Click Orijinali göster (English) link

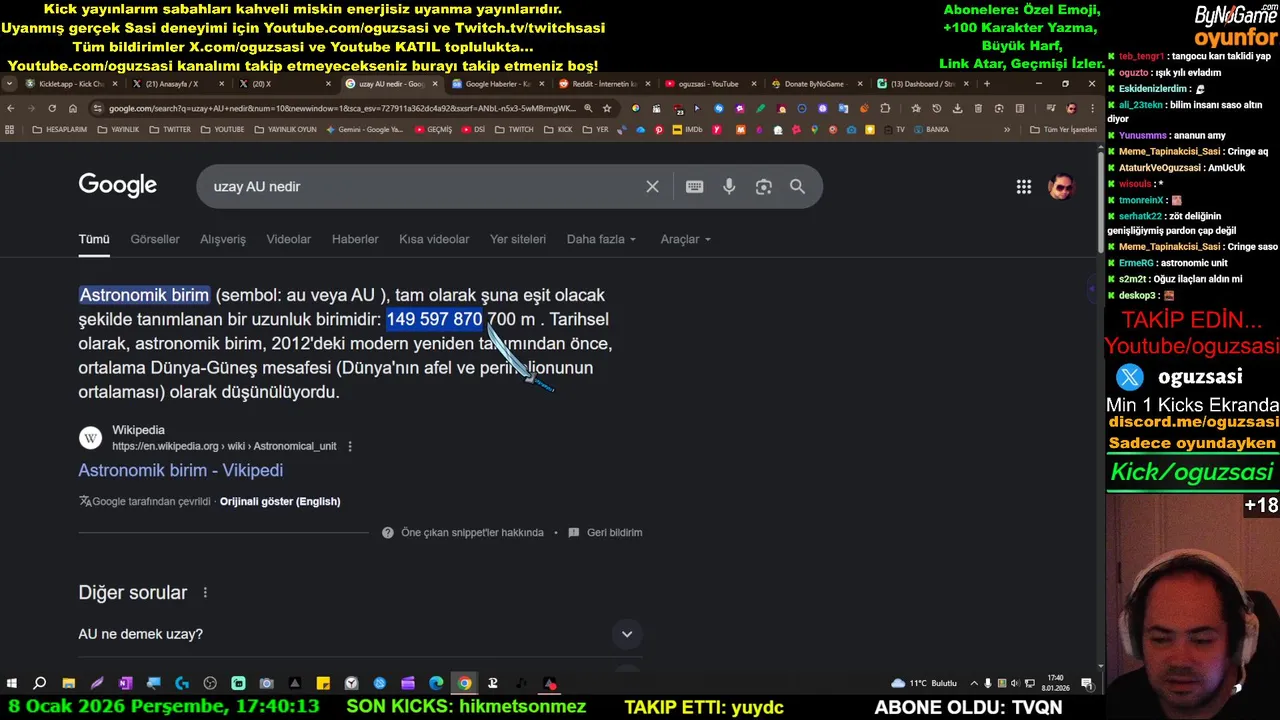280,501
